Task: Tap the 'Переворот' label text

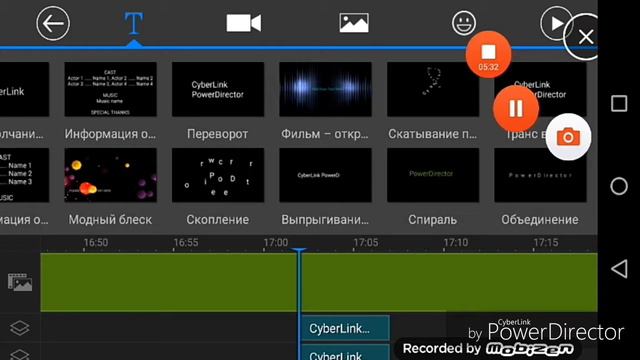Action: 218,134
